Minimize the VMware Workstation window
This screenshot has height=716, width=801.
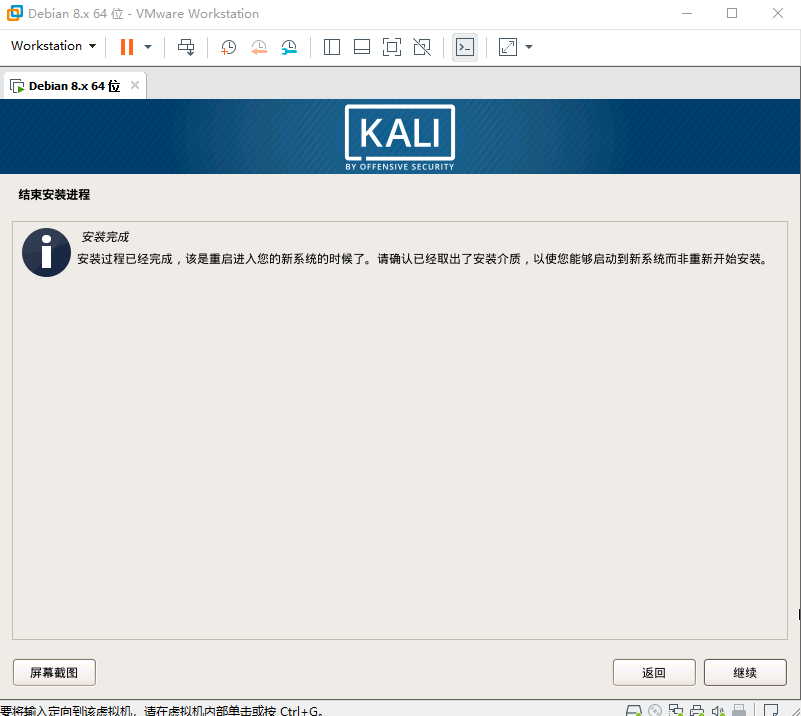pyautogui.click(x=687, y=13)
